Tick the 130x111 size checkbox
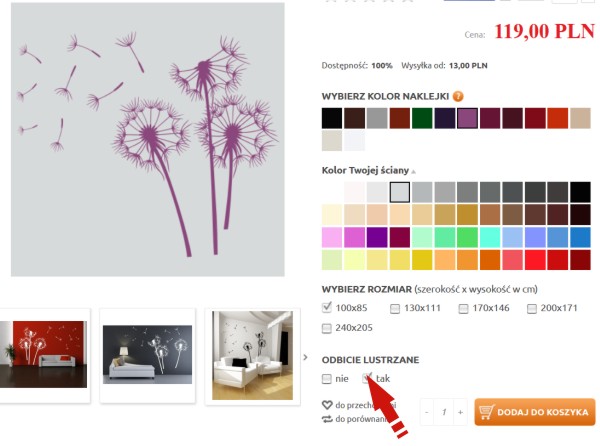600x446 pixels. tap(395, 308)
